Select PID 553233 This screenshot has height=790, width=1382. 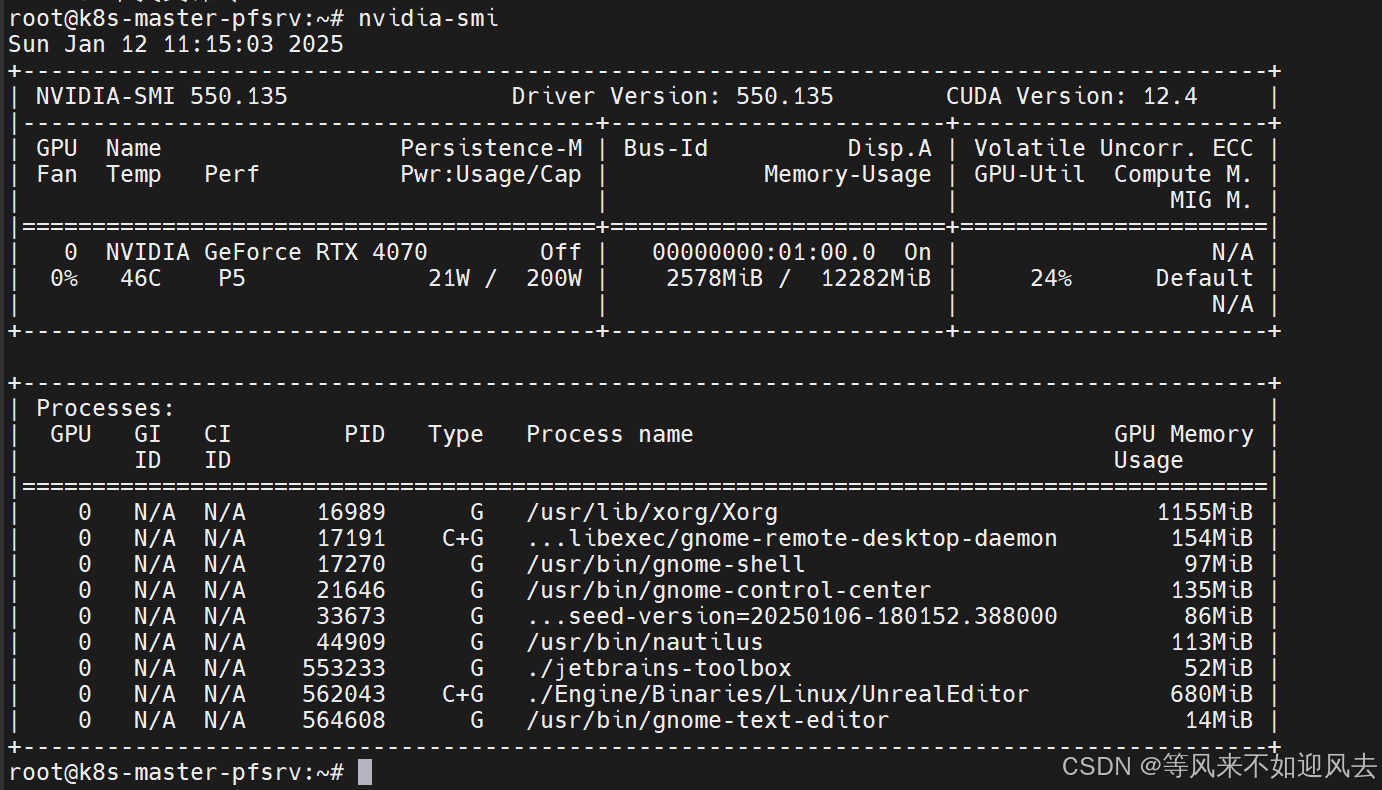point(344,668)
